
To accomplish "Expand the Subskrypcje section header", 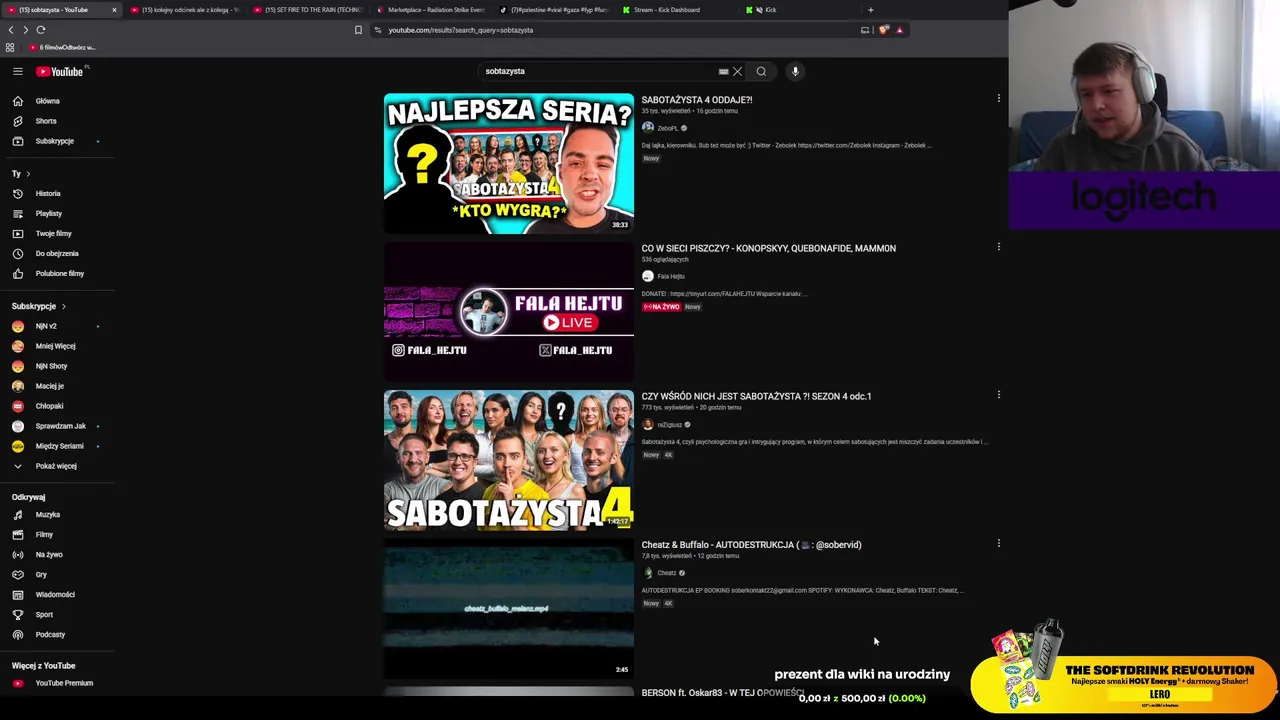I will pos(38,306).
